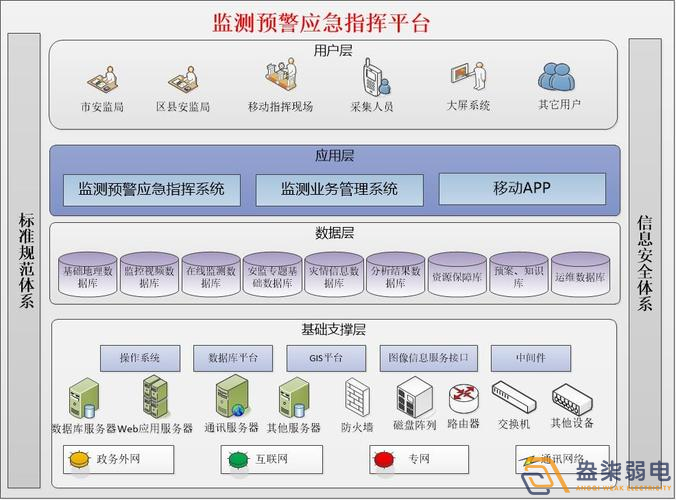Screen dimensions: 676x500
Task: Click the GIS平台 label box
Action: pos(326,357)
